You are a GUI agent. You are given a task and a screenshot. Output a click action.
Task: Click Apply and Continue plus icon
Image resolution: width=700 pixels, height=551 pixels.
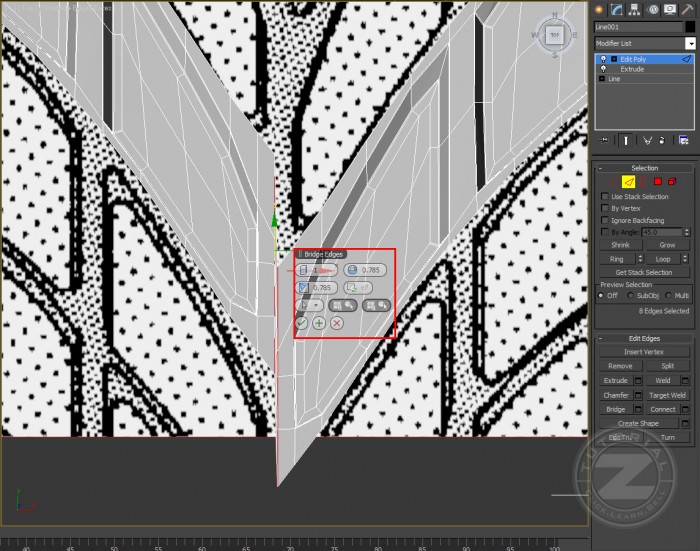319,323
